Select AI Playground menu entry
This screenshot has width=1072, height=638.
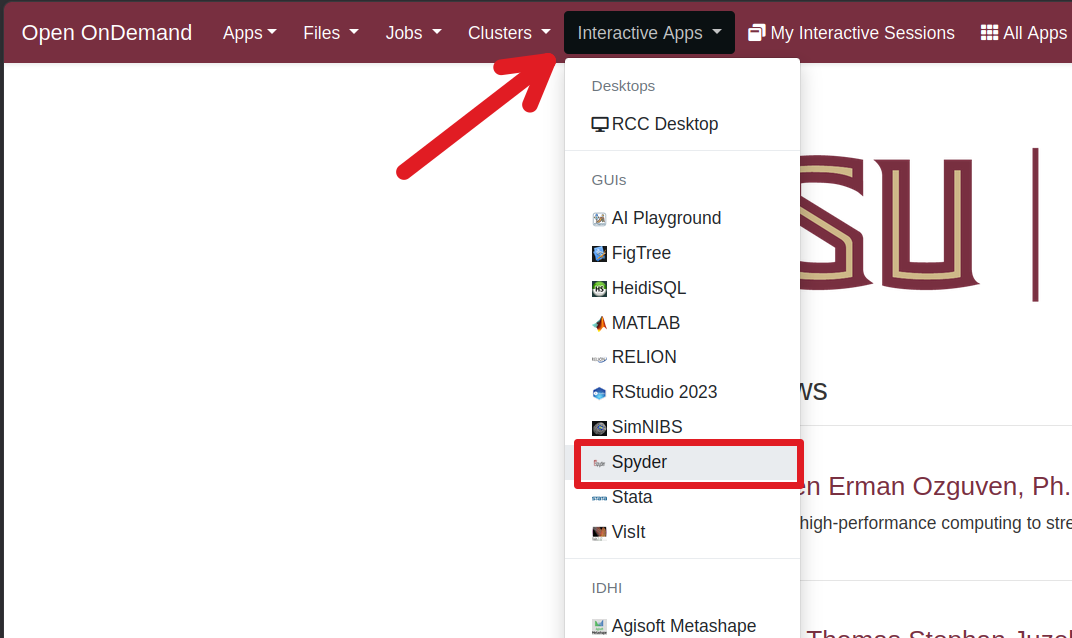click(x=682, y=218)
